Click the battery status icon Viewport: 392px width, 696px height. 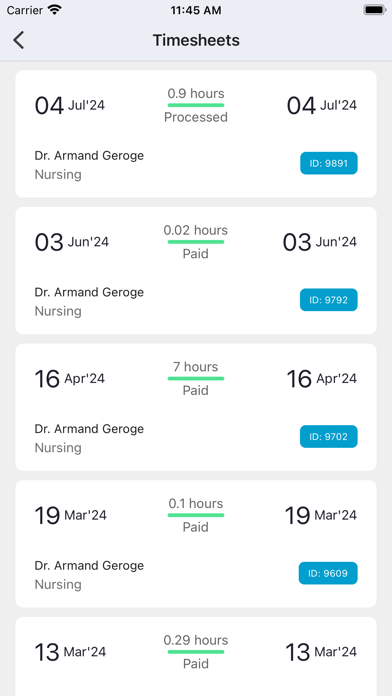coord(374,10)
